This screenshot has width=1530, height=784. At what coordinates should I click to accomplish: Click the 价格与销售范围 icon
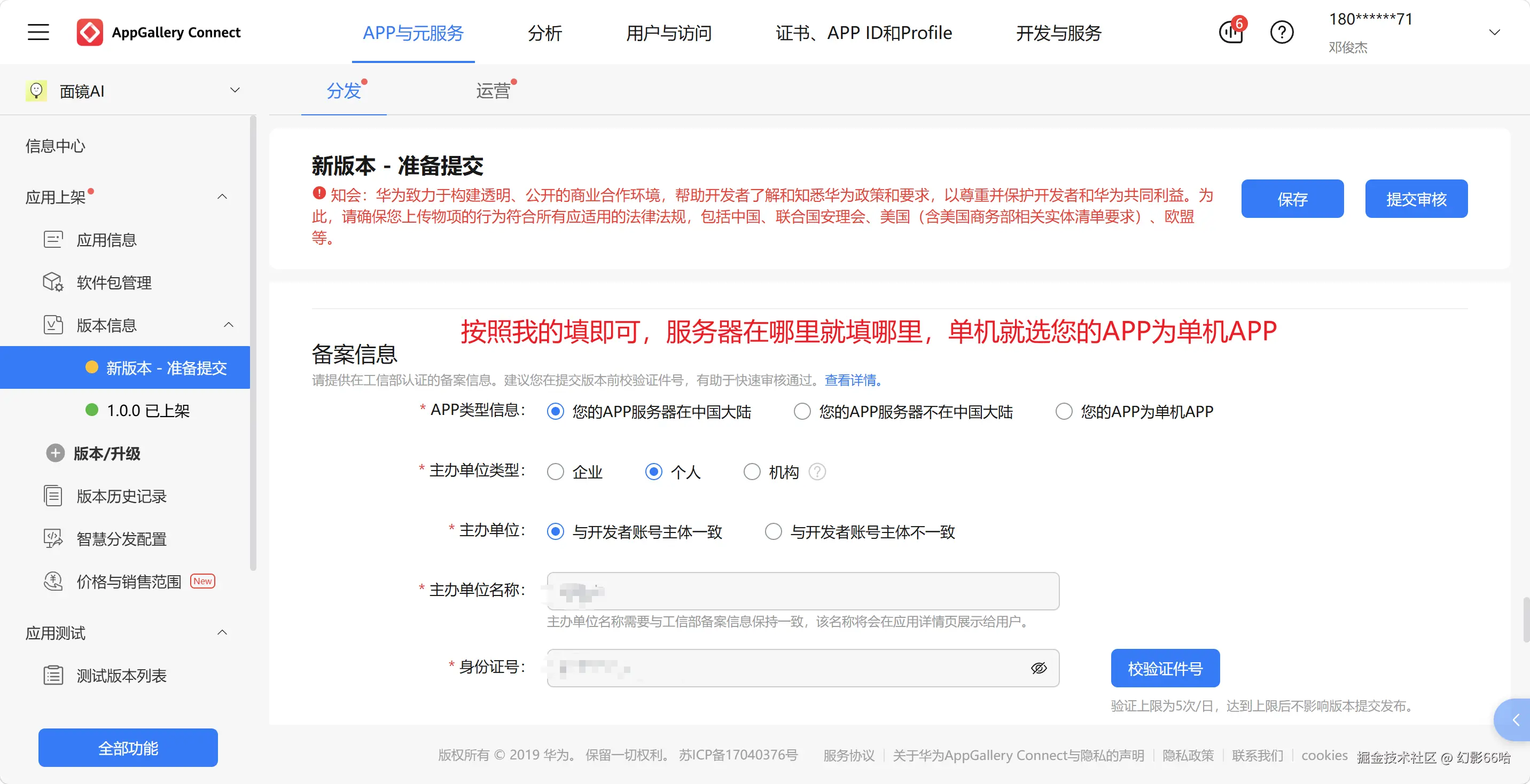pyautogui.click(x=53, y=582)
